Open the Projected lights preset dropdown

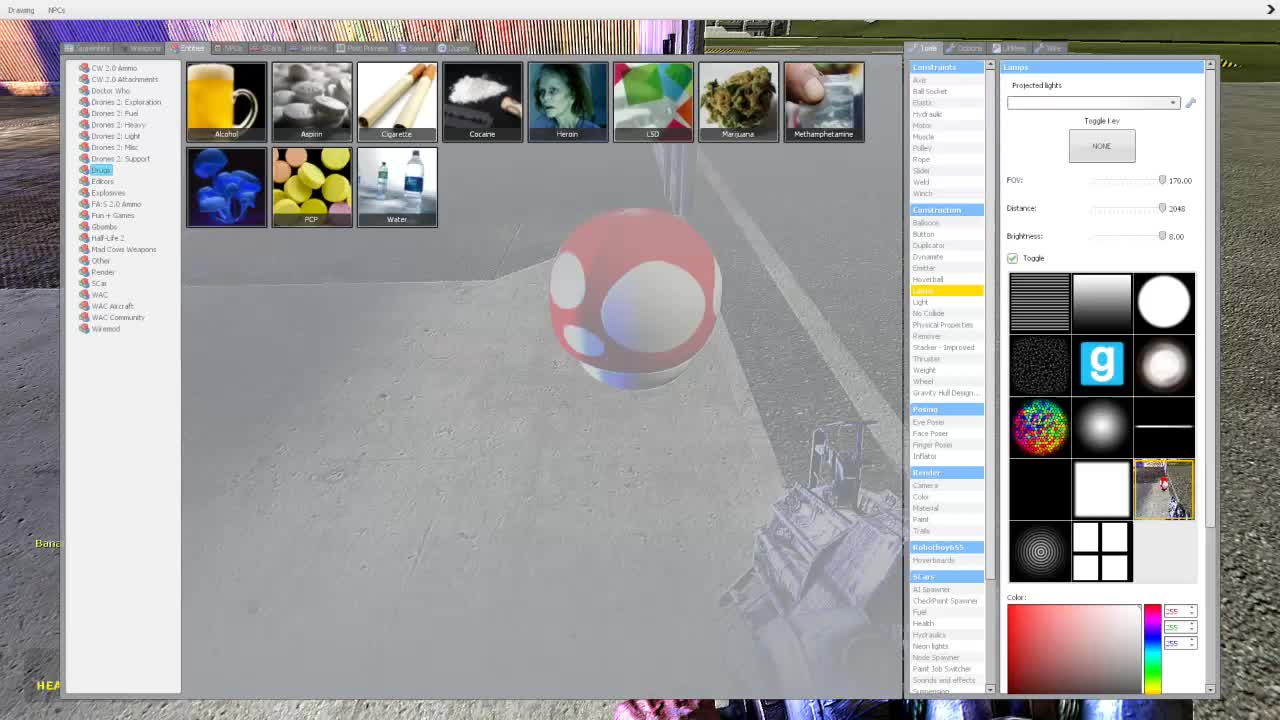pos(1093,102)
